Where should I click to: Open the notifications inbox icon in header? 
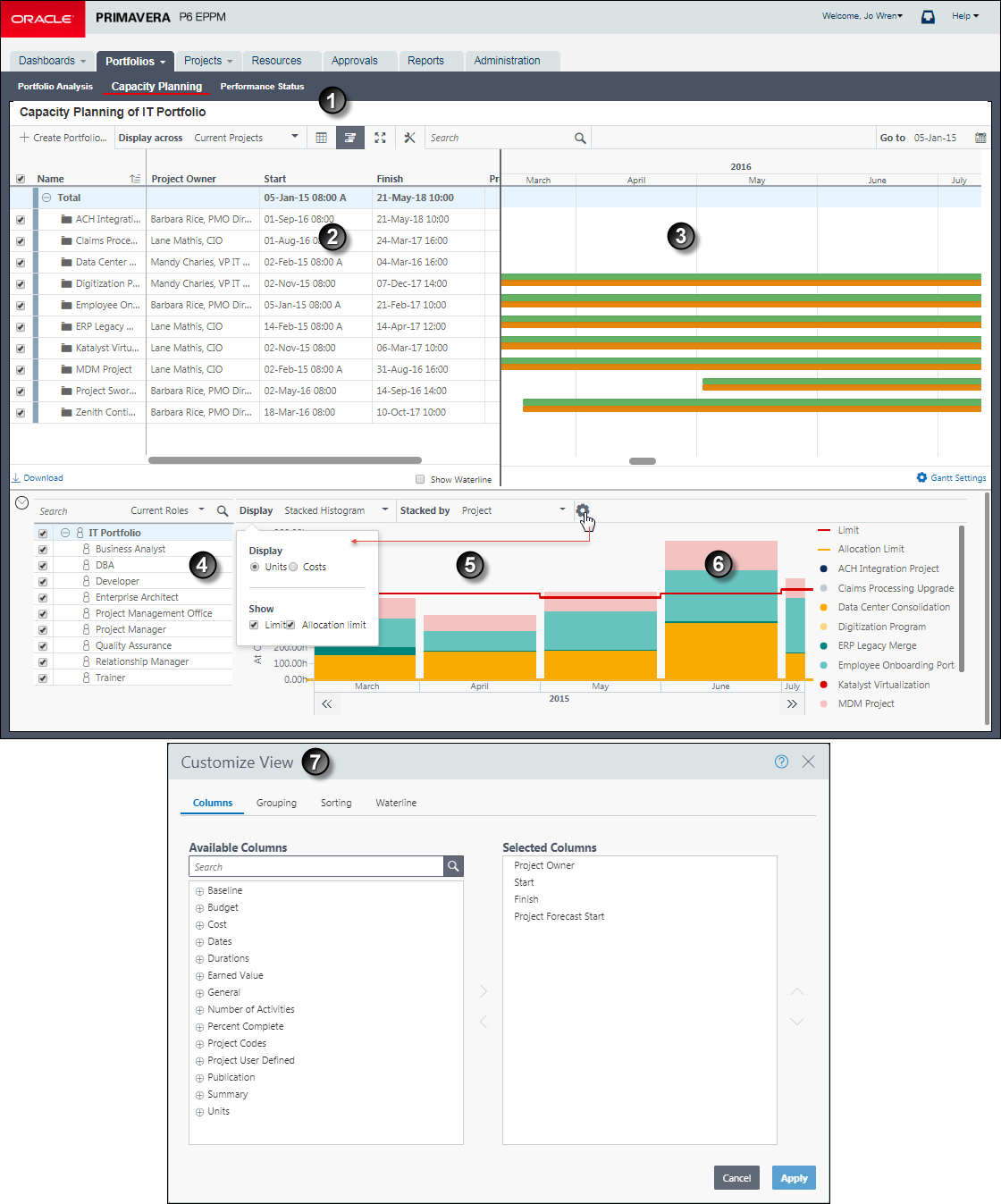pos(928,16)
